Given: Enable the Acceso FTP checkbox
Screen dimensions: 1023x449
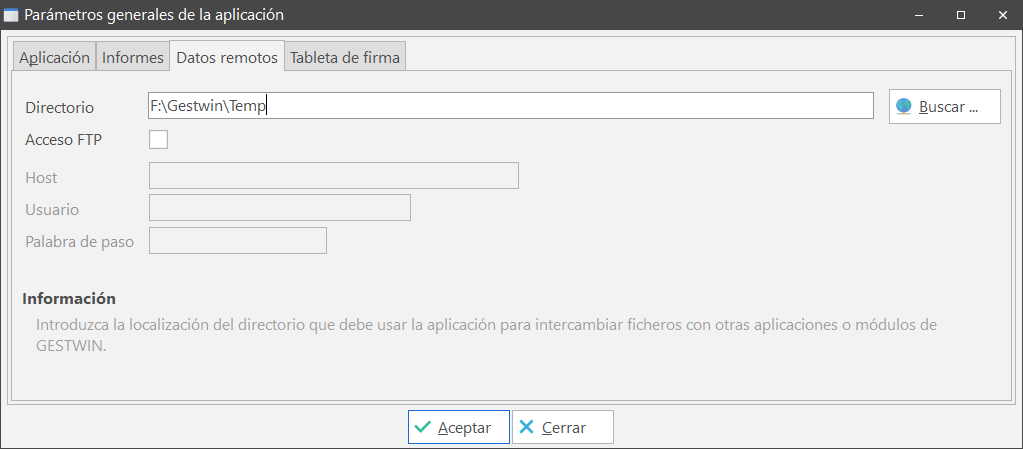Looking at the screenshot, I should tap(158, 139).
